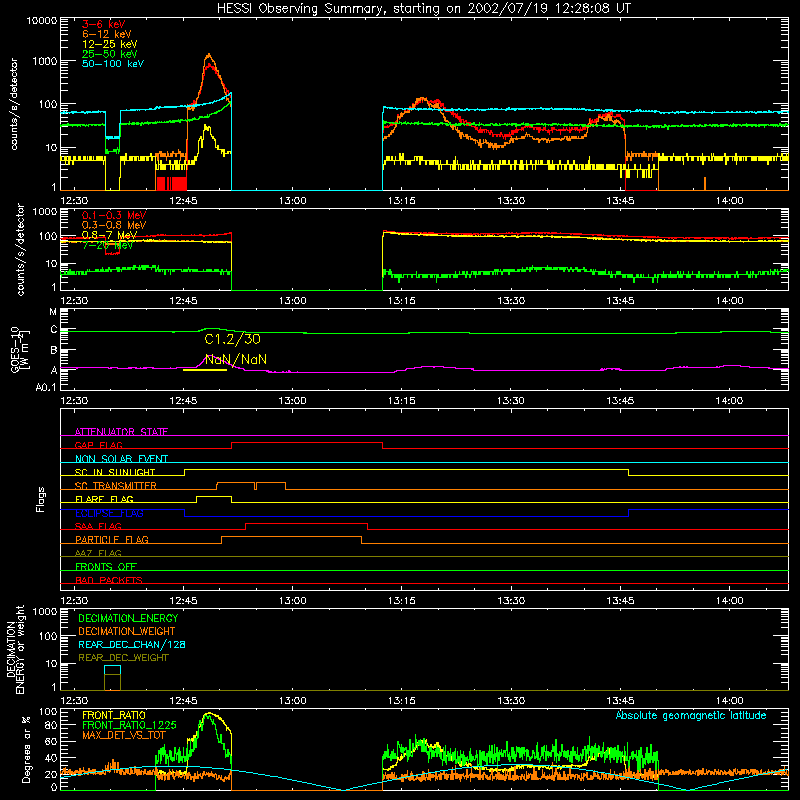Select the SAA_FLAG label

click(98, 526)
